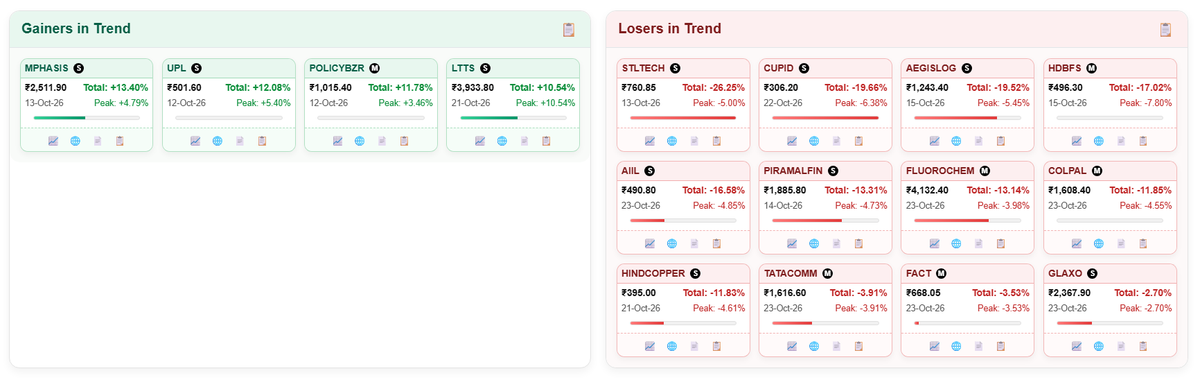The height and width of the screenshot is (380, 1200).
Task: Click the globe icon on the GLAXO card
Action: [1098, 346]
